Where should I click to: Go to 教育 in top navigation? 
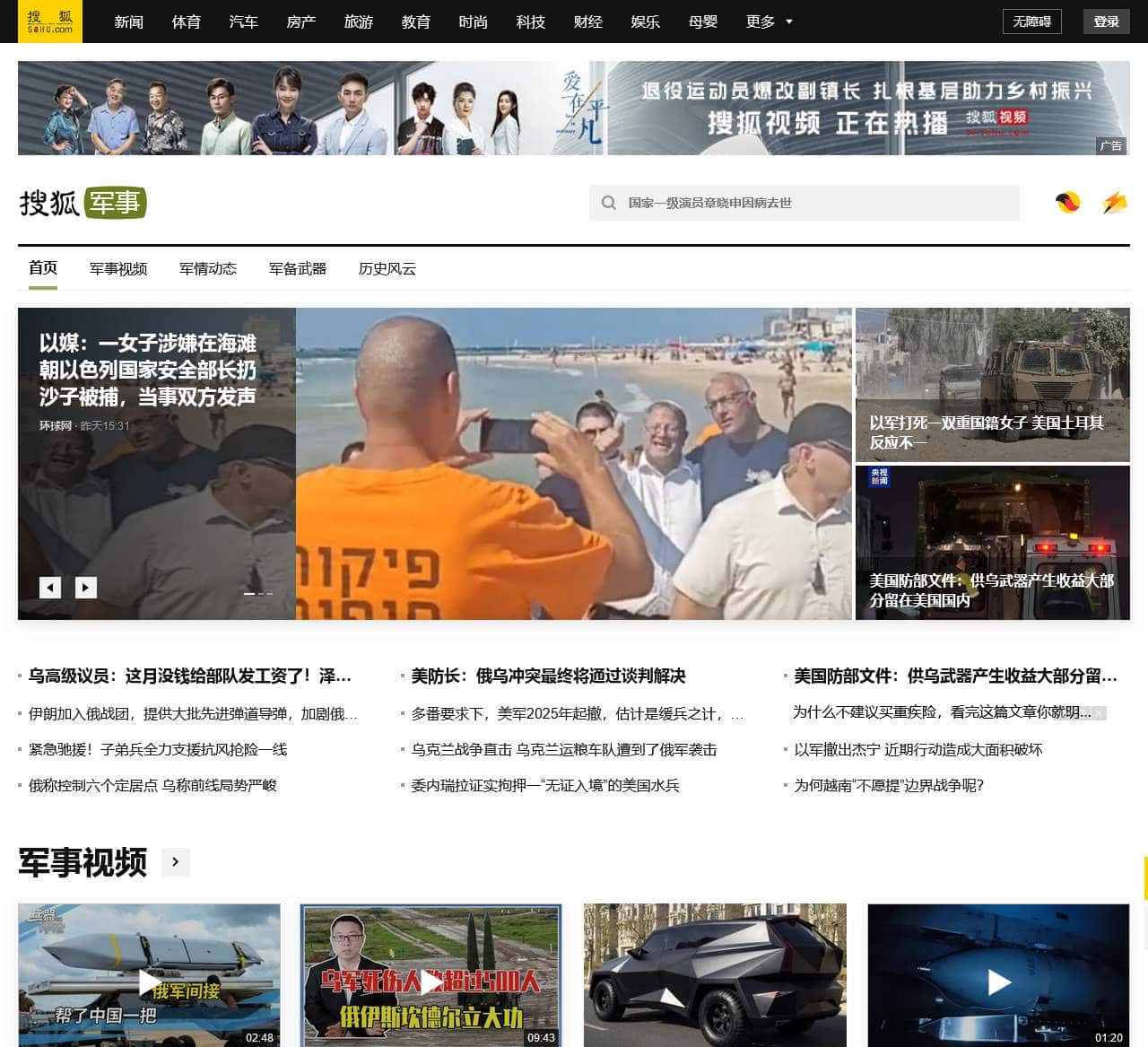[416, 22]
